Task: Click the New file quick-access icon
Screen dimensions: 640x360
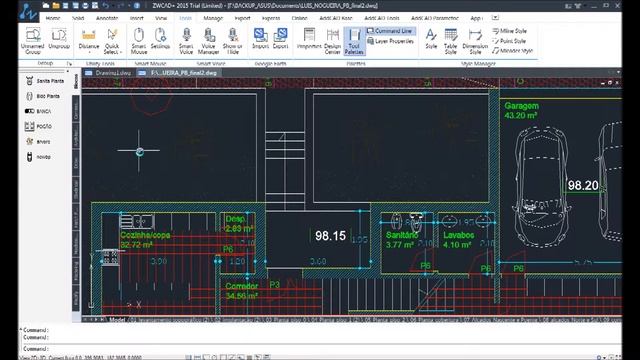Action: click(46, 6)
